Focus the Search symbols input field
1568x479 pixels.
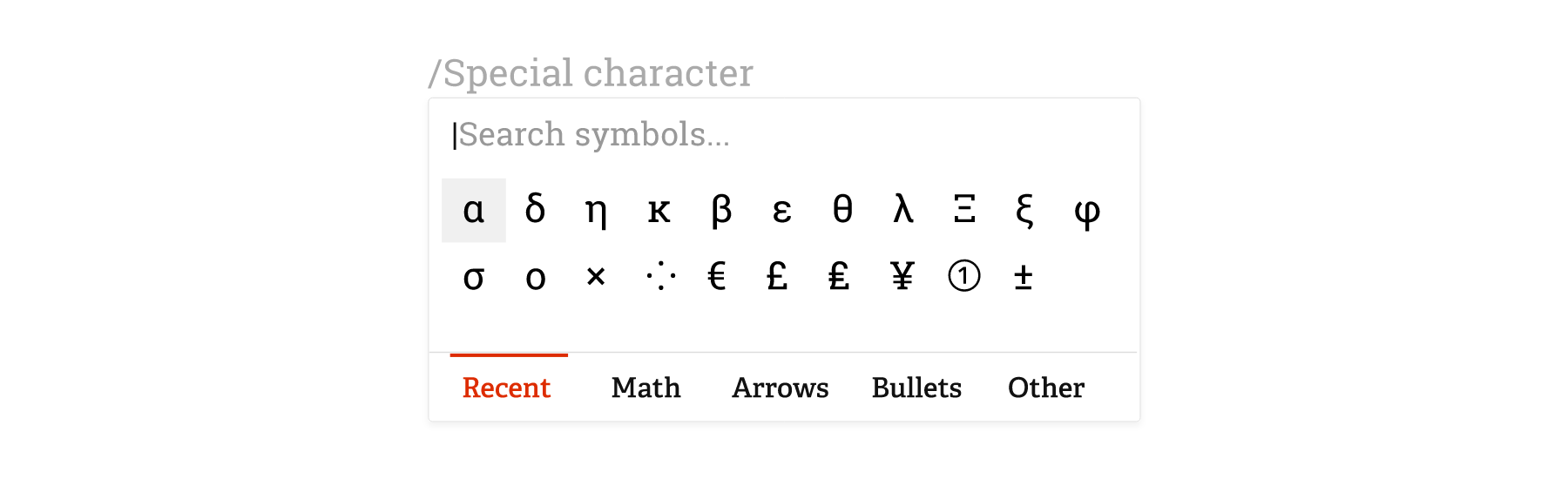[x=784, y=135]
